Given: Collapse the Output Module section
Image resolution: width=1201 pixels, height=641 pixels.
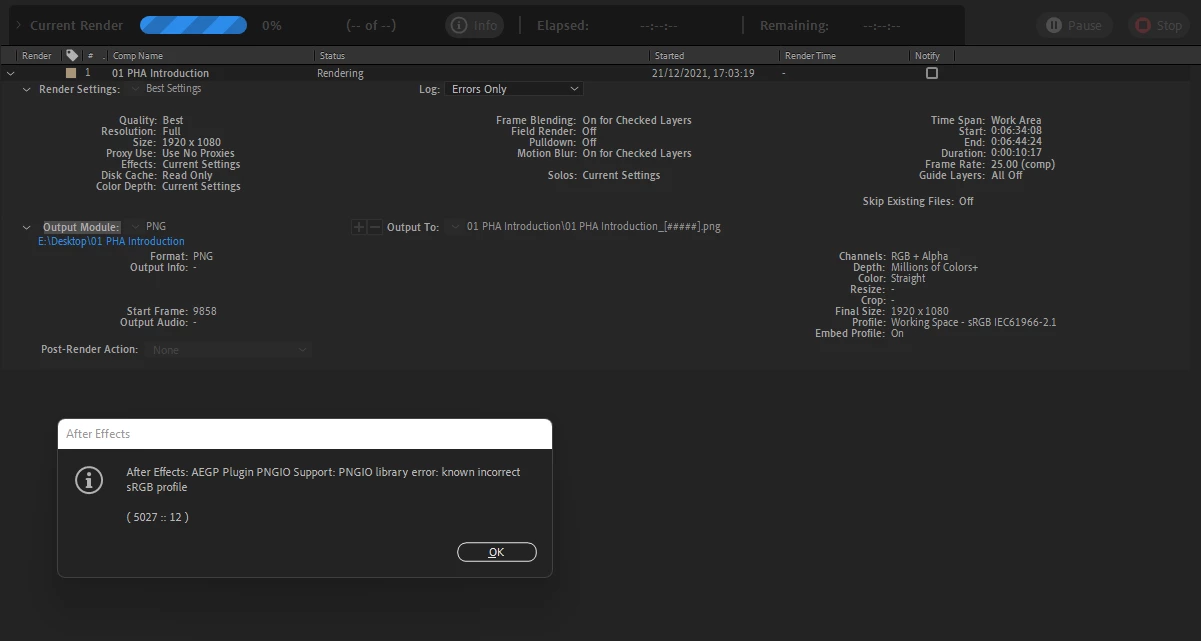Looking at the screenshot, I should (27, 227).
